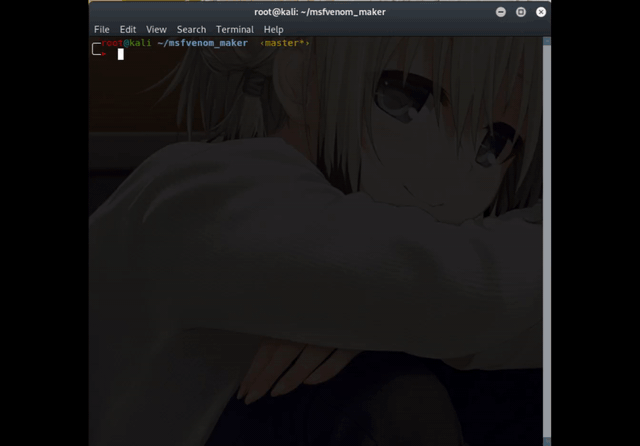The image size is (640, 446).
Task: Maximize the terminal window
Action: point(521,12)
